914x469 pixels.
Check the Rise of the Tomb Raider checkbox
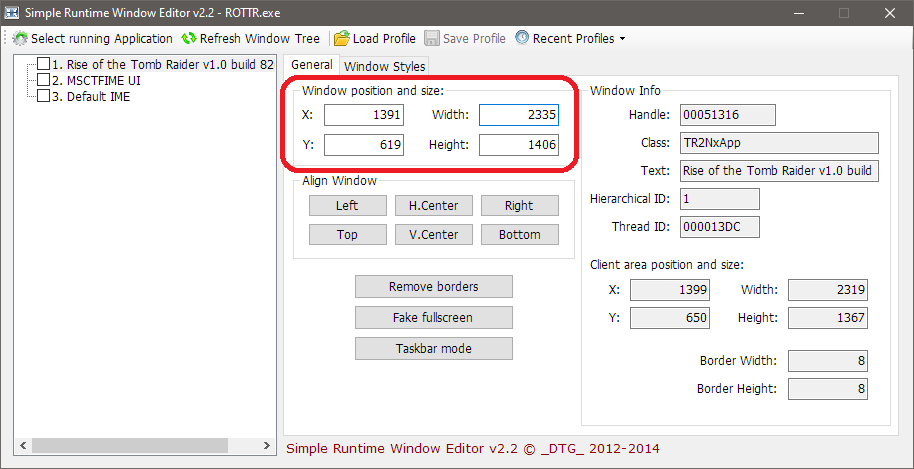[x=43, y=64]
